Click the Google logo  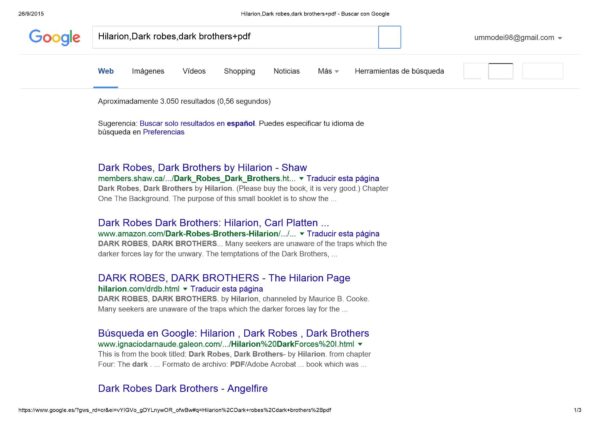click(55, 38)
